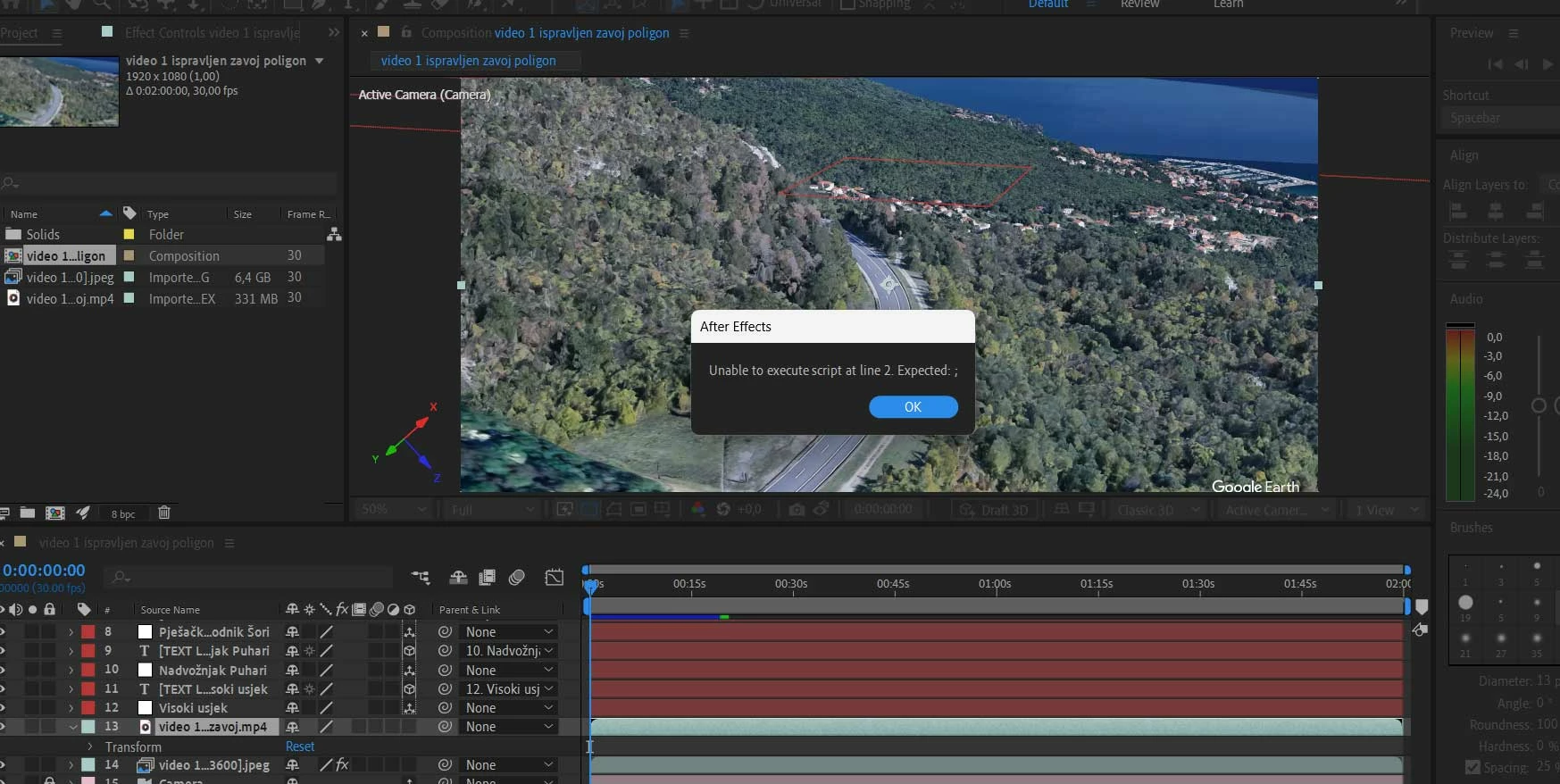Open the composition mini-flowchart in the timeline
The width and height of the screenshot is (1560, 784).
(x=421, y=577)
